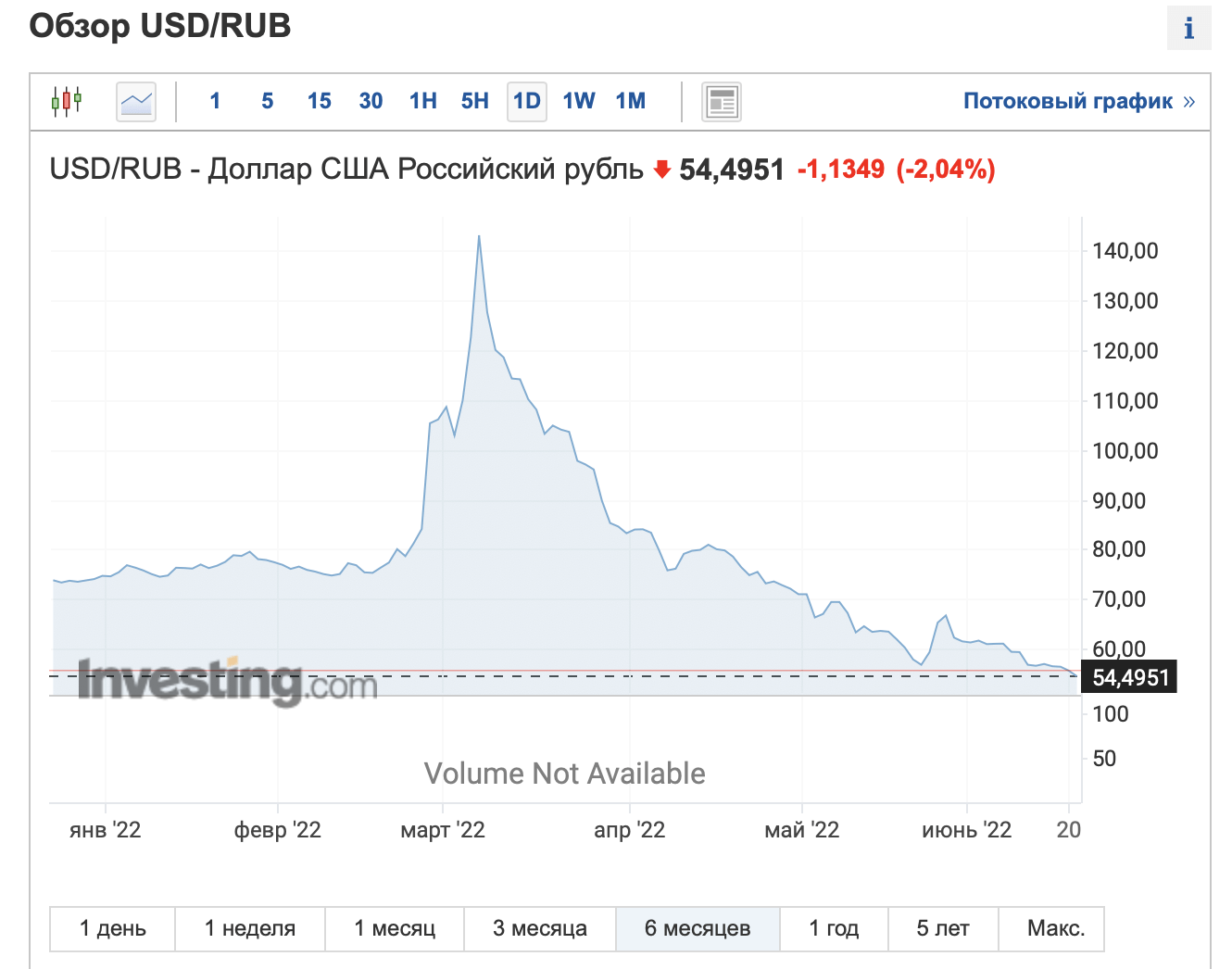Viewport: 1232px width, 969px height.
Task: Set the 1-minute chart interval
Action: pyautogui.click(x=215, y=101)
